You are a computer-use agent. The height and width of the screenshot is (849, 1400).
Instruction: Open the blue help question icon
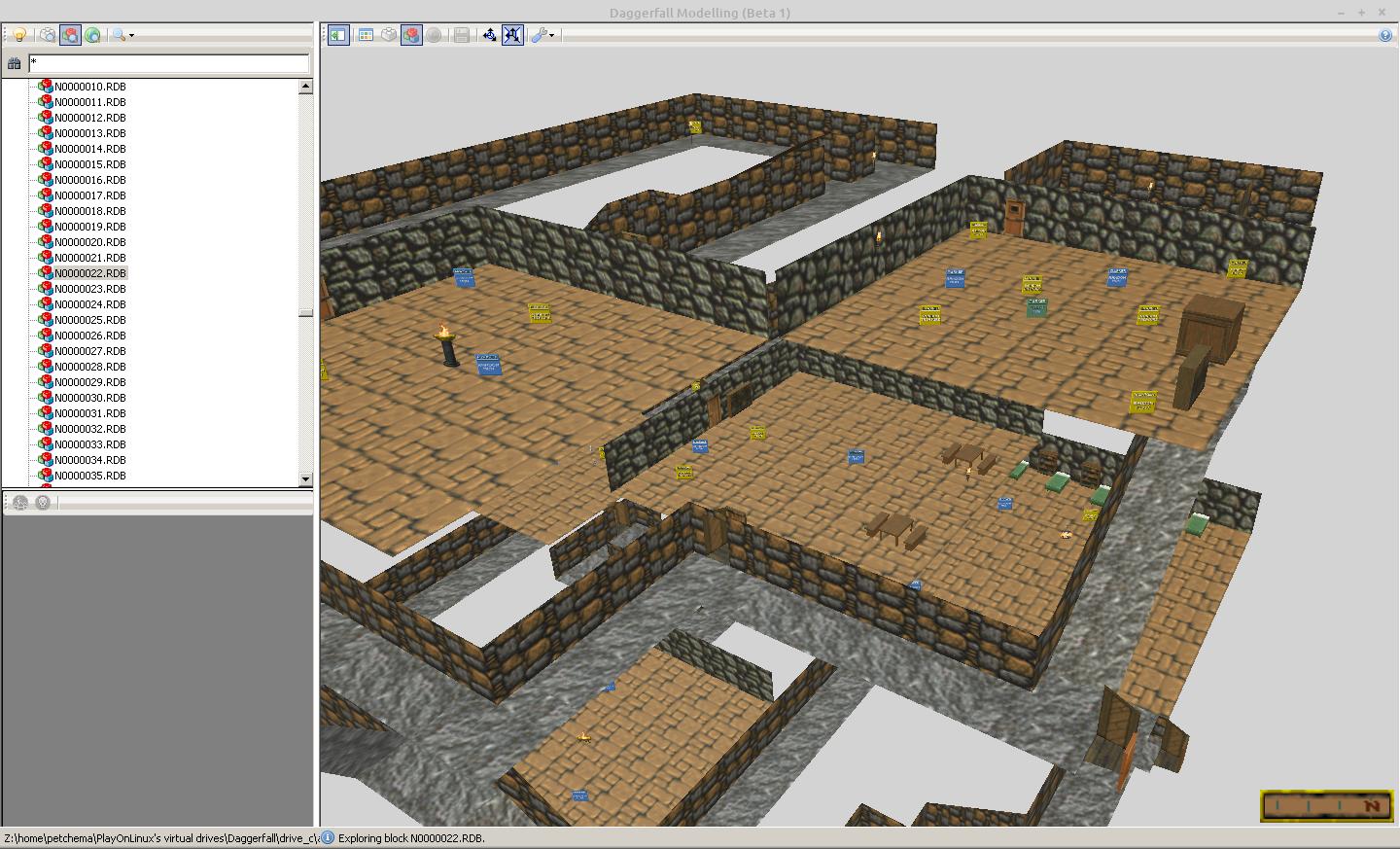1385,35
